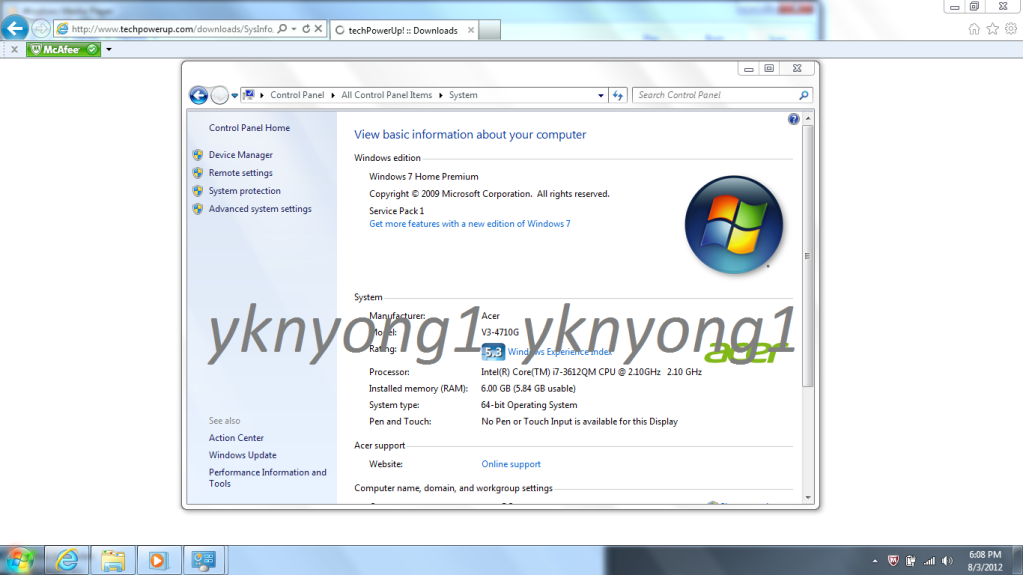
Task: Open Acer Online support link
Action: pos(511,464)
